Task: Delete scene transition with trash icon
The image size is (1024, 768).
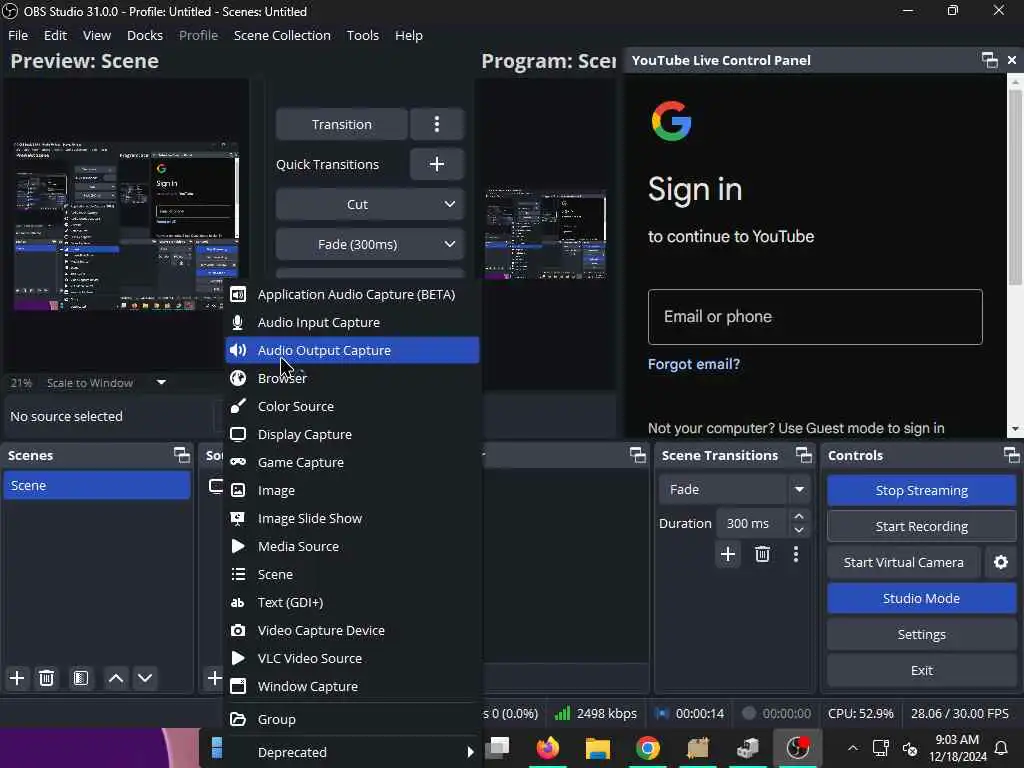Action: point(762,554)
